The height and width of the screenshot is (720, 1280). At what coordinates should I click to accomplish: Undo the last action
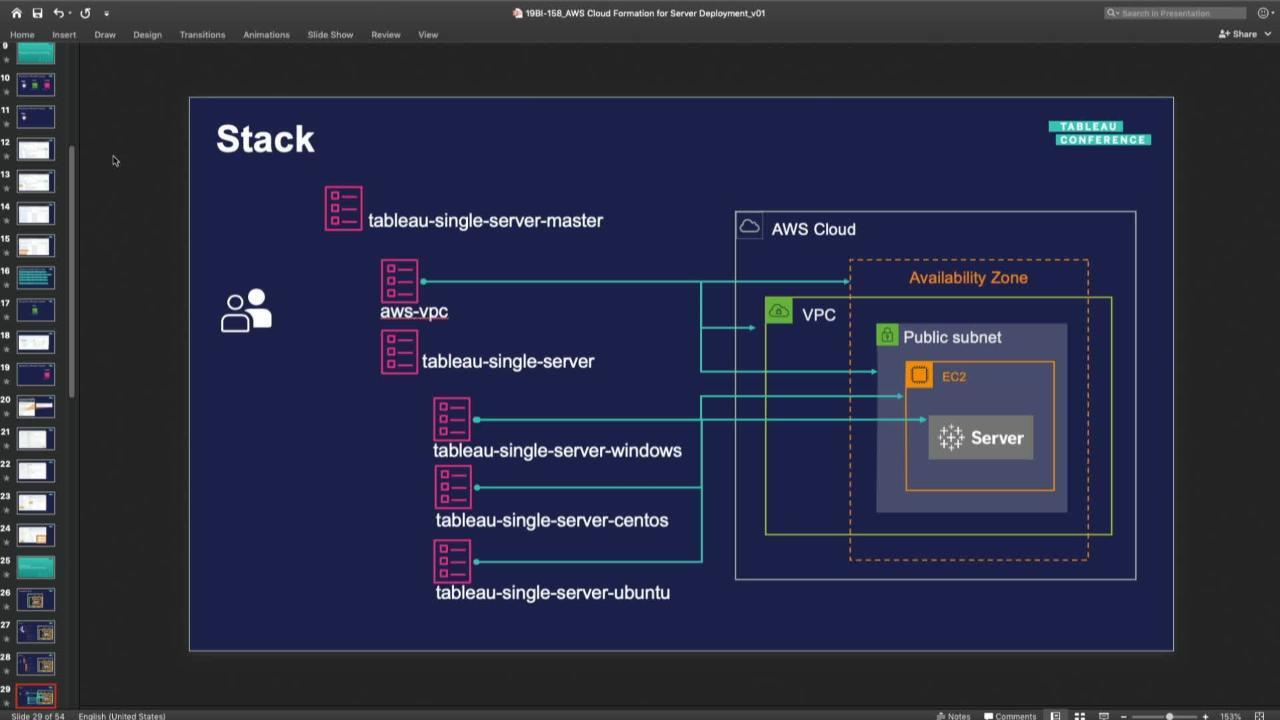tap(58, 13)
